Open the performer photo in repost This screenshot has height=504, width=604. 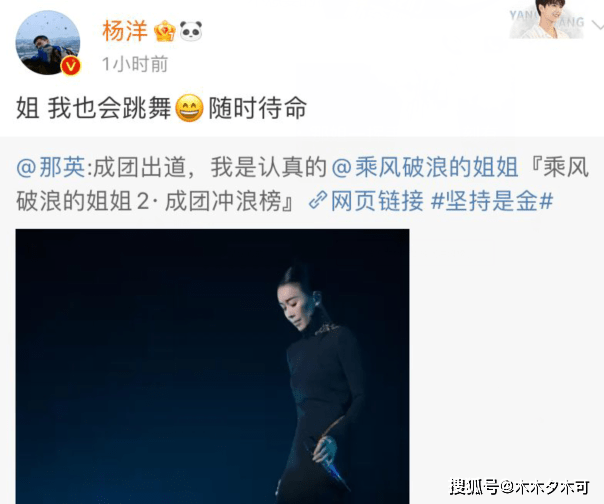[212, 366]
